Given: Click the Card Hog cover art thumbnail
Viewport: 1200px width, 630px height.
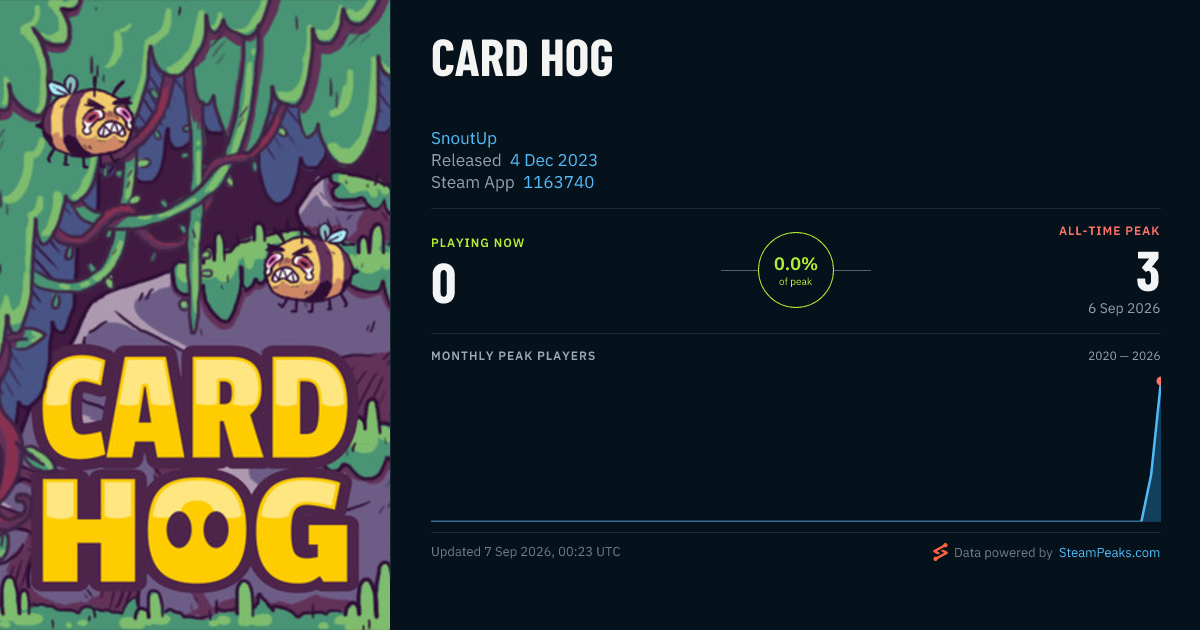Looking at the screenshot, I should tap(195, 315).
